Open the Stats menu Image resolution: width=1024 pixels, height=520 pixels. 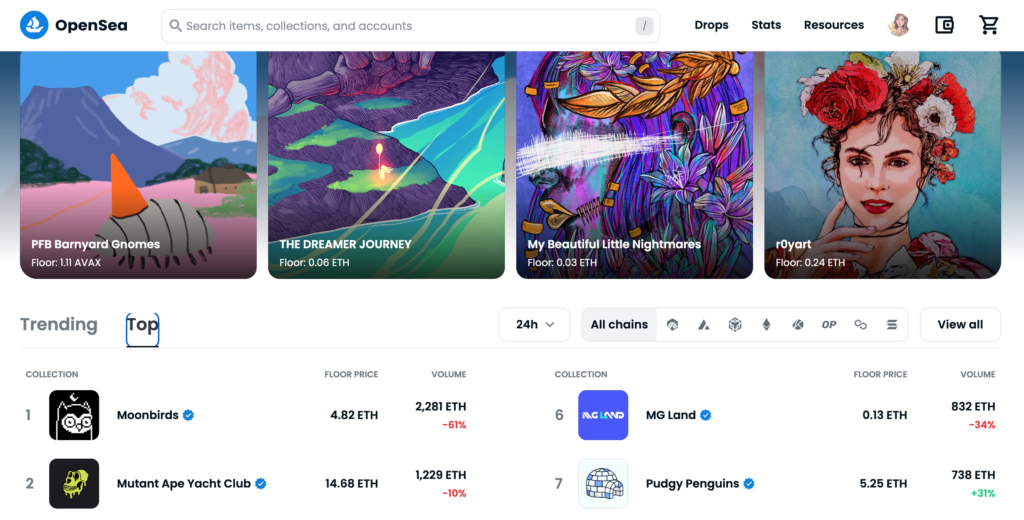tap(766, 25)
